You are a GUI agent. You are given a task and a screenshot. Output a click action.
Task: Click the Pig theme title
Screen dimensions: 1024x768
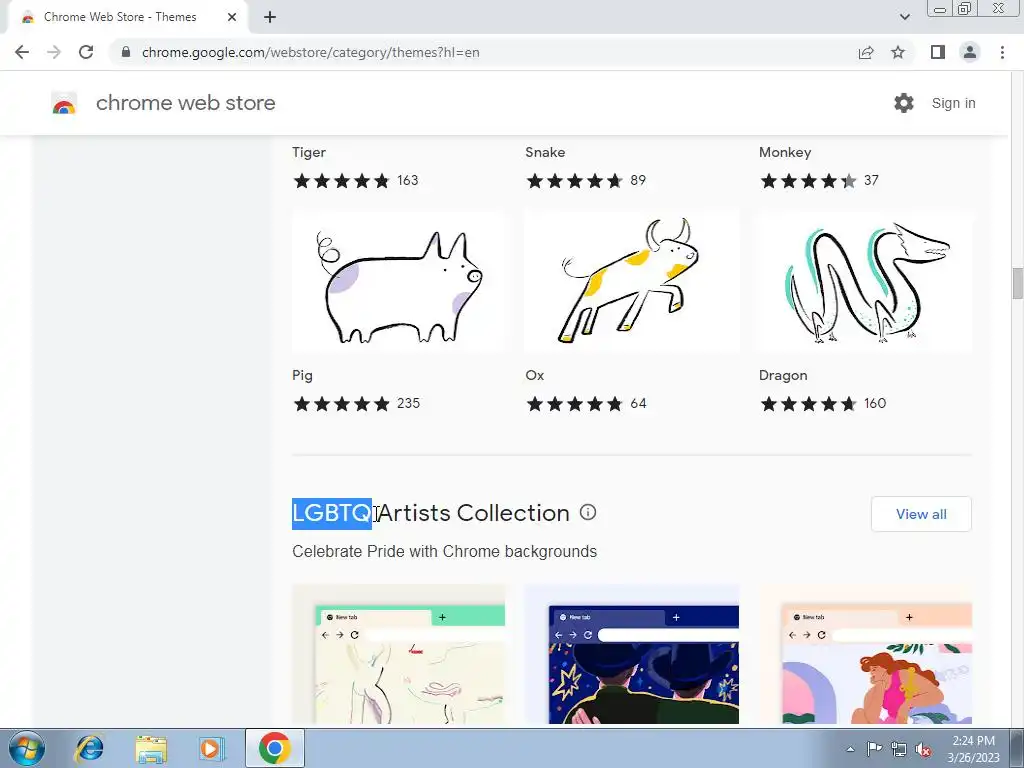click(302, 376)
